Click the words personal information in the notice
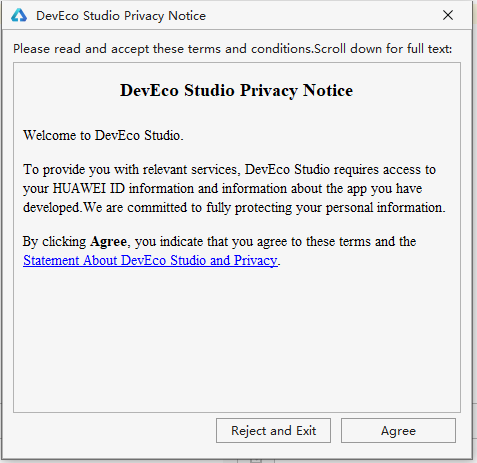The height and width of the screenshot is (463, 477). coord(385,207)
